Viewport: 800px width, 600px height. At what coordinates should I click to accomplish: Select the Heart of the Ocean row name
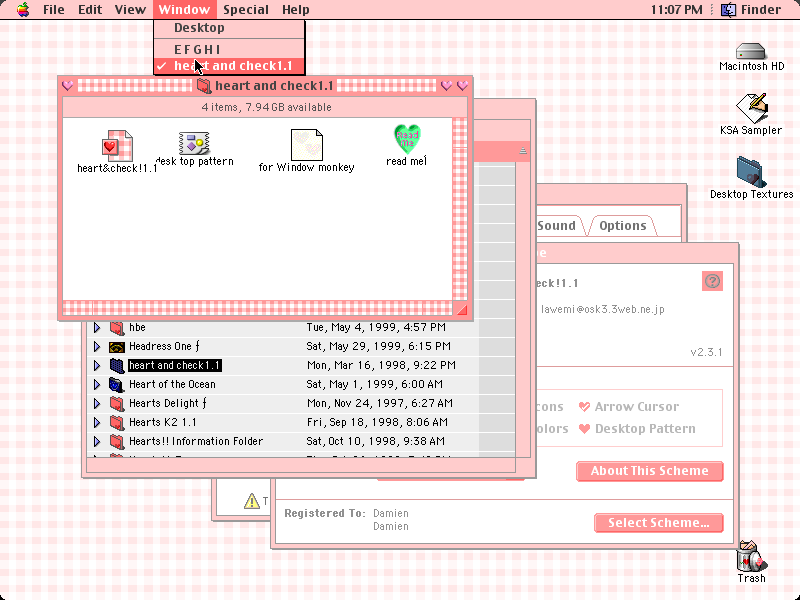pos(172,385)
